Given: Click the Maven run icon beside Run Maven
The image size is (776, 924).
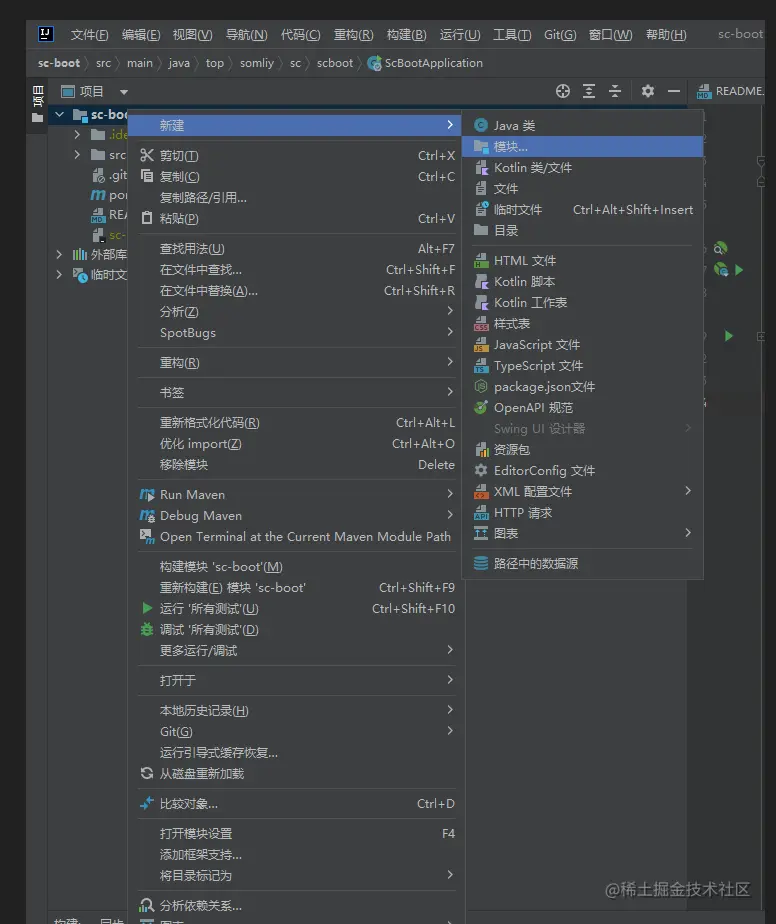Looking at the screenshot, I should (147, 494).
